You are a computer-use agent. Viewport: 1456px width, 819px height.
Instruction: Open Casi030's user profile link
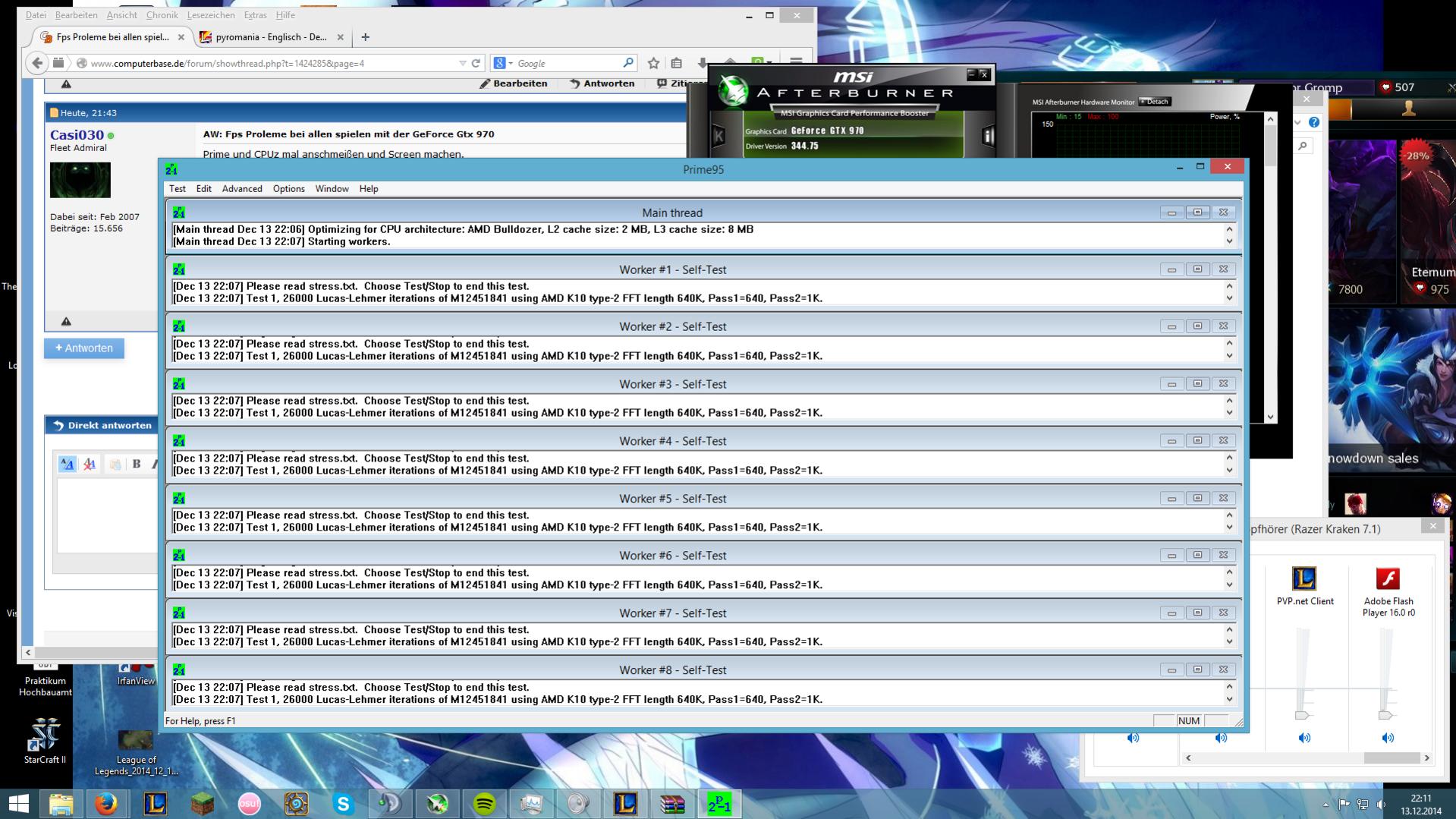[77, 134]
